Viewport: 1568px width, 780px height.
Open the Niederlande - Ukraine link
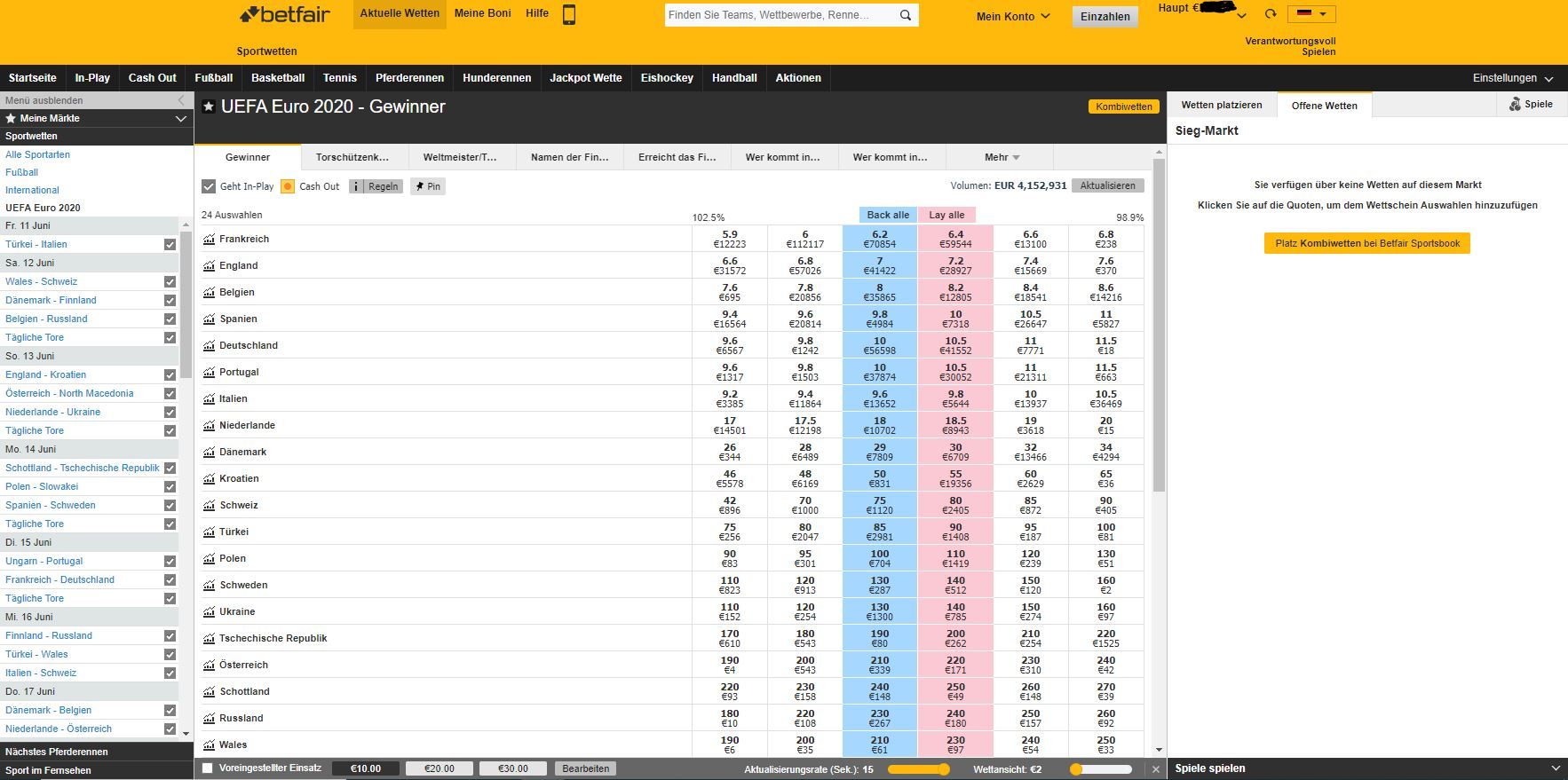tap(52, 412)
